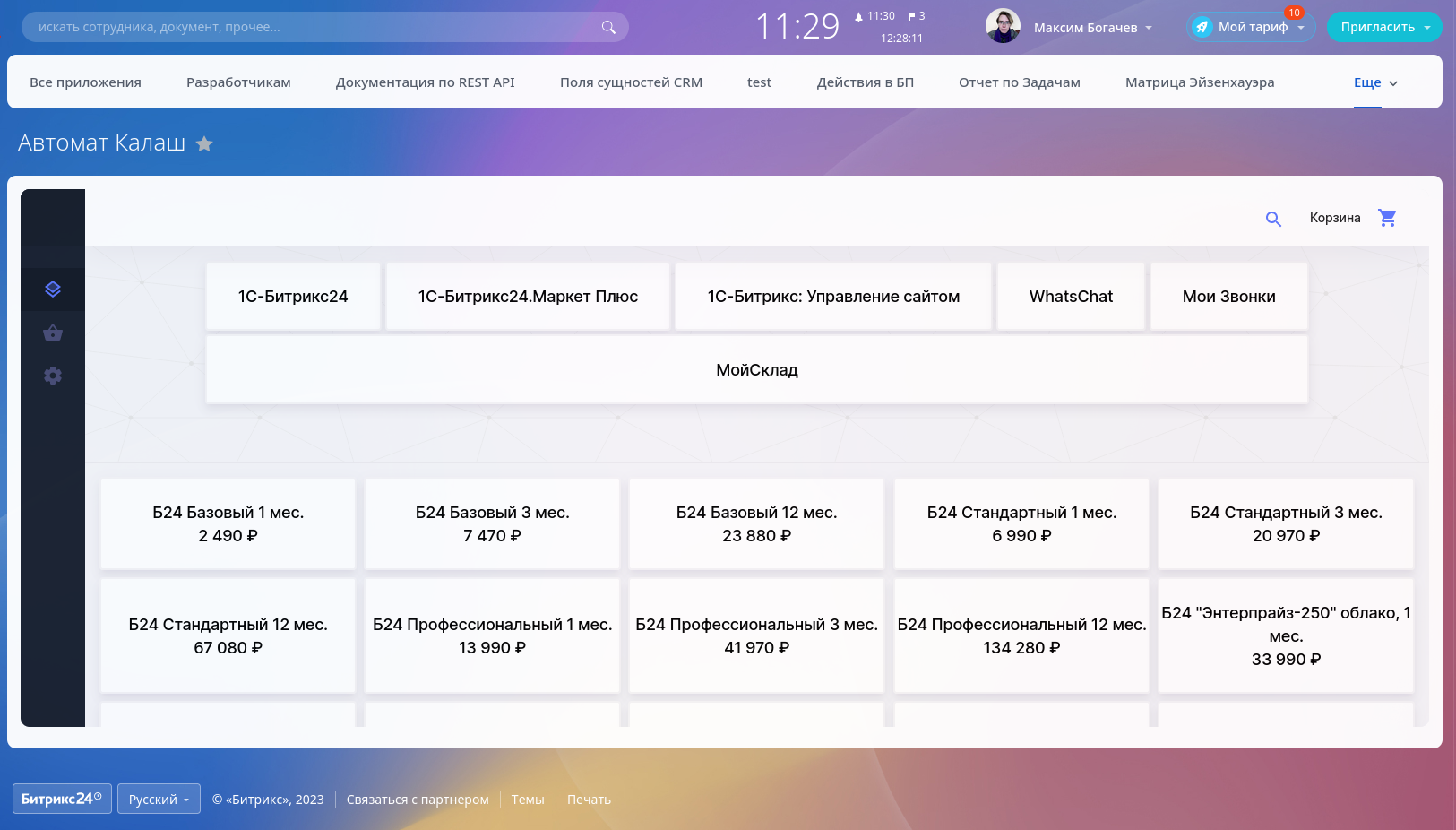Click the rocket icon on Мой тариф

[x=1202, y=27]
